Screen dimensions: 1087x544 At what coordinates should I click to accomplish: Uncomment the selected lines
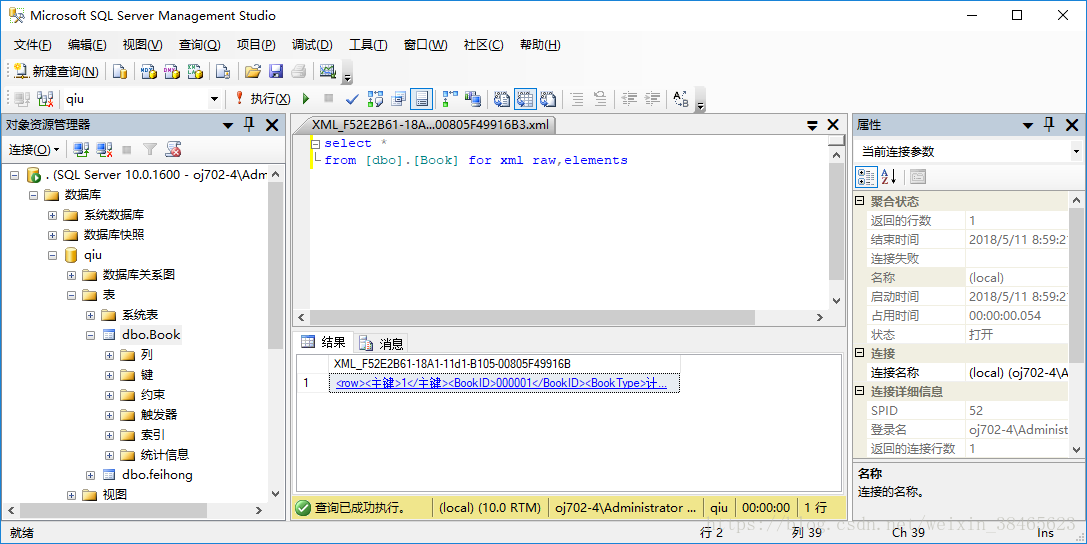pyautogui.click(x=600, y=99)
